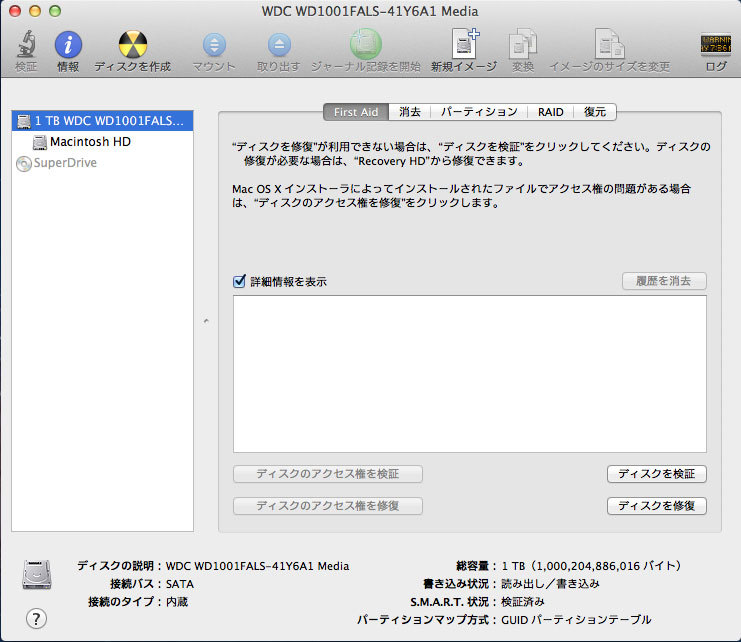Select the RAID tab
The image size is (741, 642).
click(x=550, y=112)
